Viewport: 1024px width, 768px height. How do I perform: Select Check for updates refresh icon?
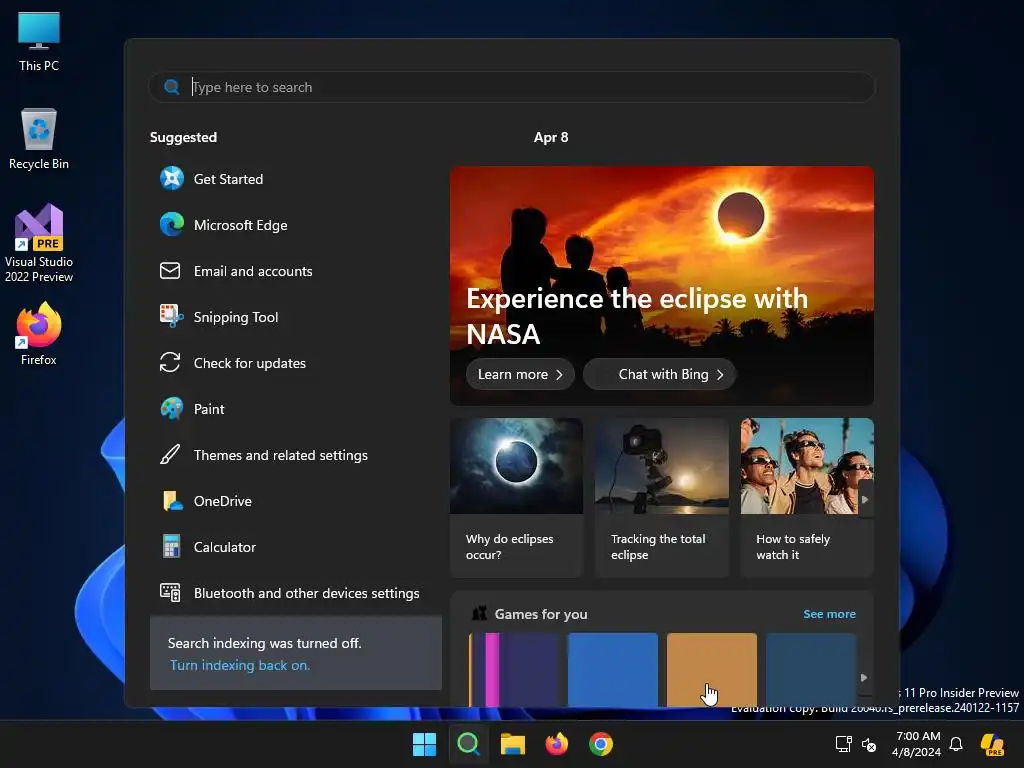[170, 362]
